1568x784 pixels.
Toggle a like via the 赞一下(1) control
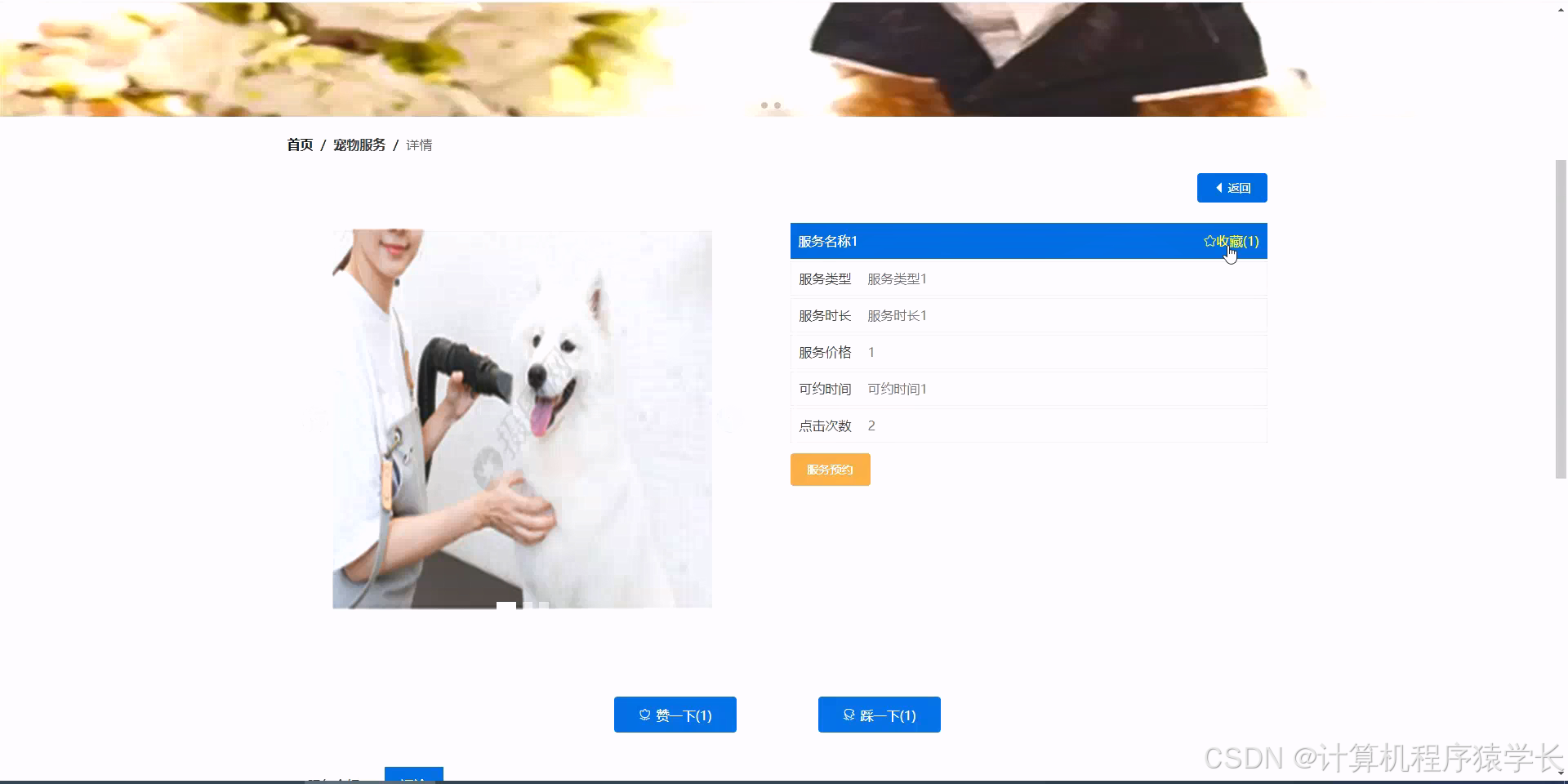[x=675, y=715]
